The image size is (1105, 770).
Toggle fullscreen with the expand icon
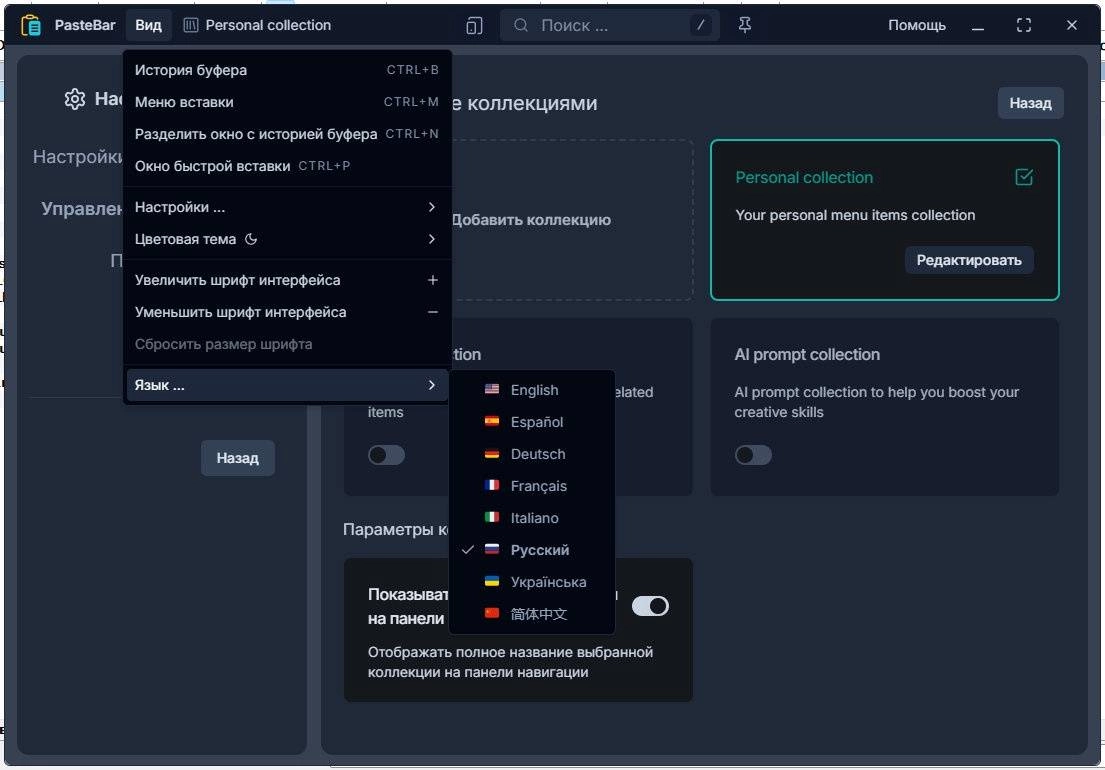tap(1024, 25)
